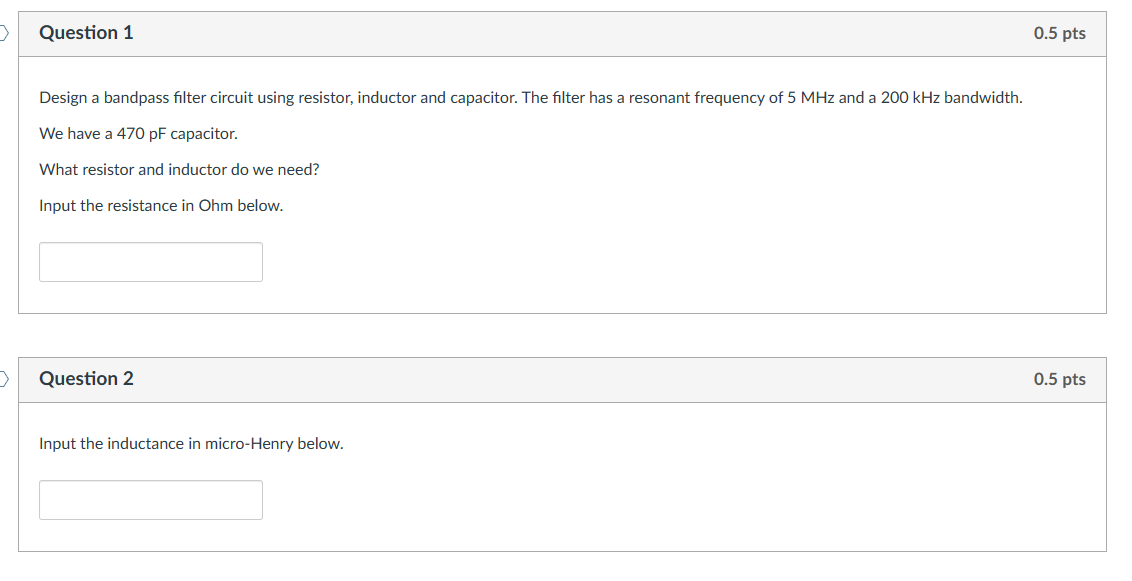
Task: Click the inductance in micro-Henry prompt text
Action: (x=190, y=443)
